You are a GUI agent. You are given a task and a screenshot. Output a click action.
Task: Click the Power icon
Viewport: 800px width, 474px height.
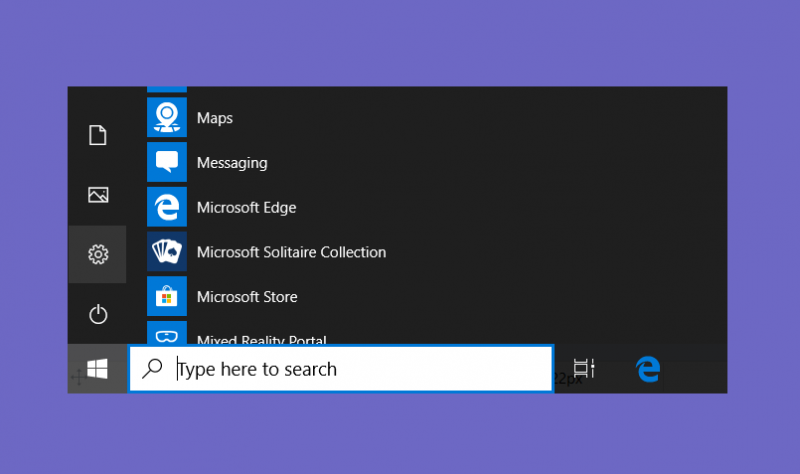pos(98,314)
